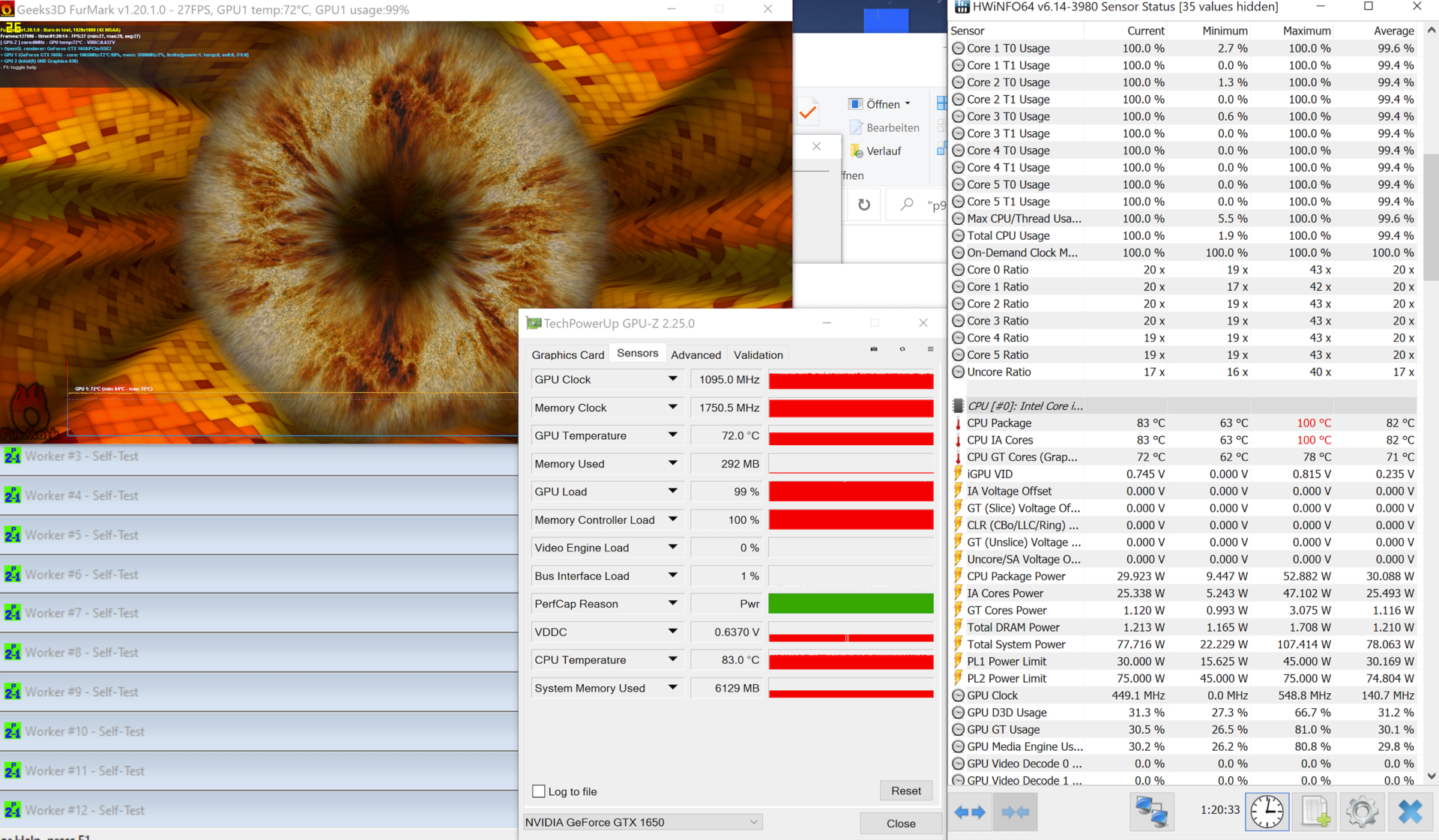Click HWiNFO log file sheet icon

coord(1315,812)
